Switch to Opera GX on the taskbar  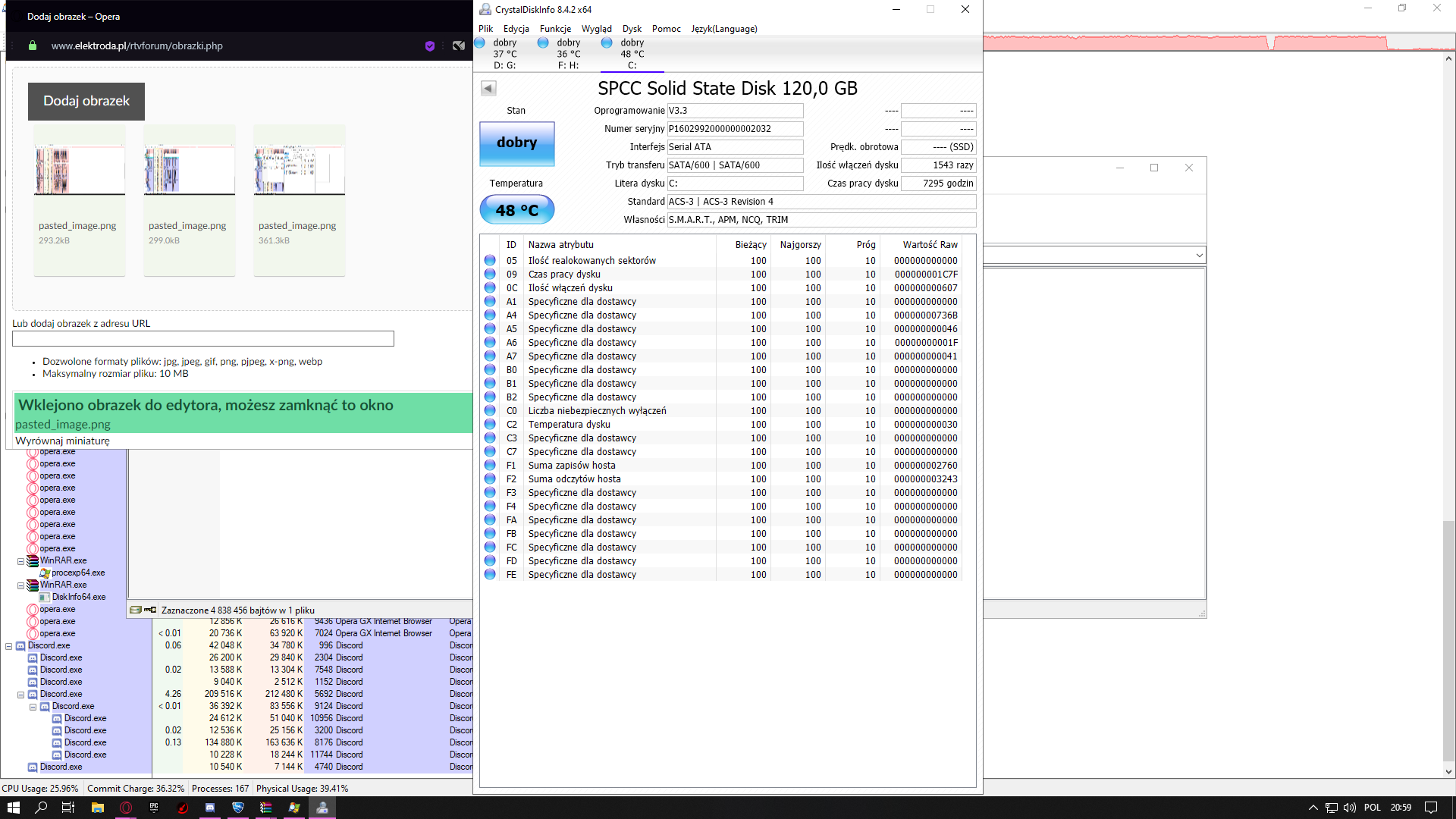click(x=126, y=808)
